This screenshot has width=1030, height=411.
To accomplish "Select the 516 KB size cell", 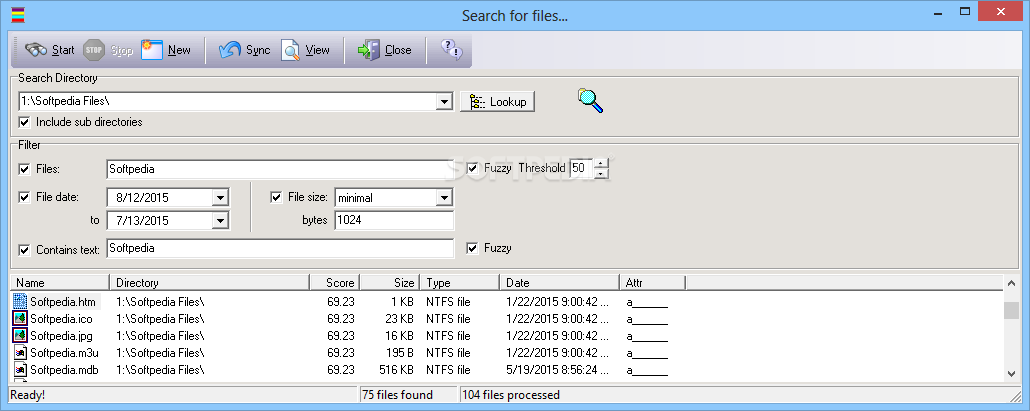I will pyautogui.click(x=396, y=370).
